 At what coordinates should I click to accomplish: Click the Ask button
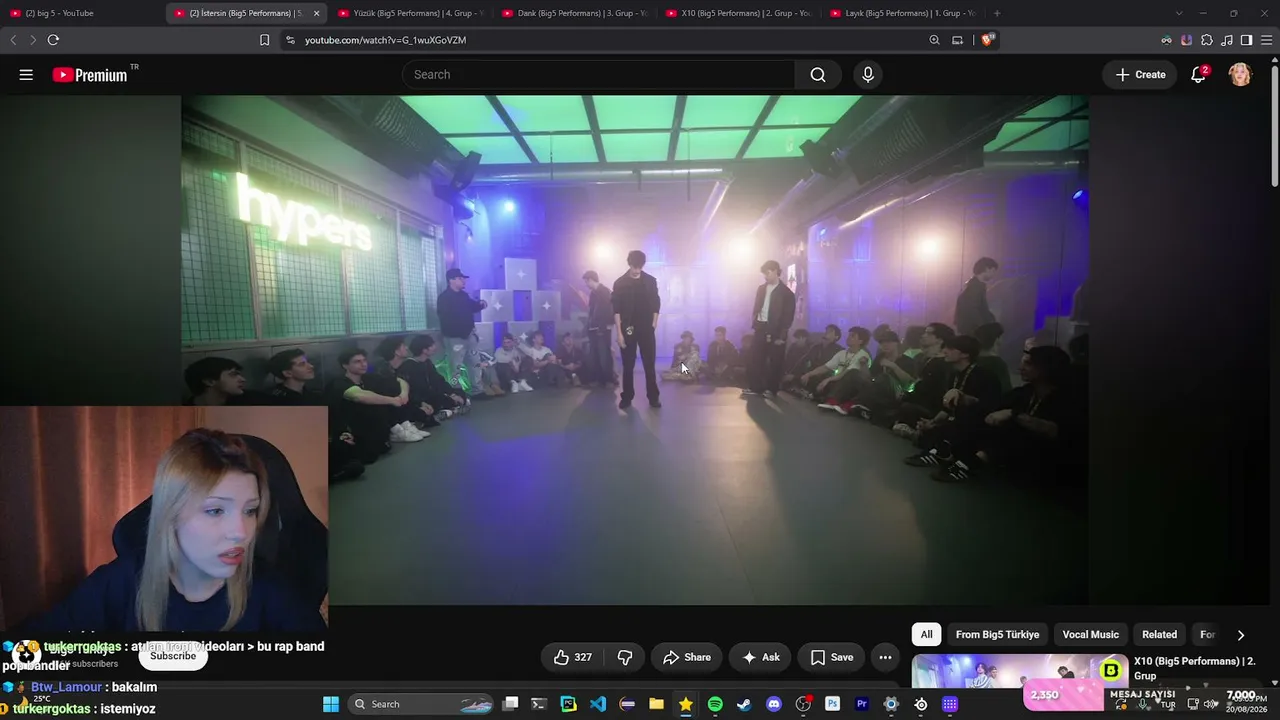[x=761, y=657]
